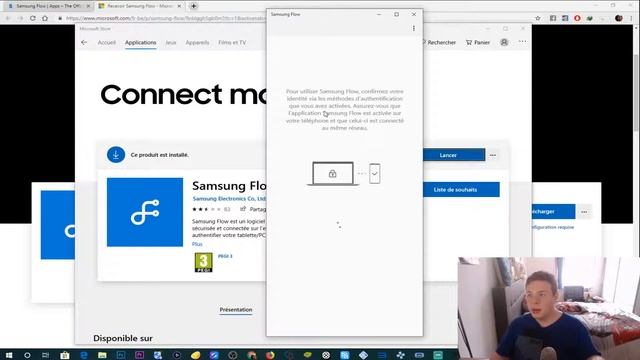Click the red Opera extension icon
Viewport: 640px width, 360px height.
[577, 18]
